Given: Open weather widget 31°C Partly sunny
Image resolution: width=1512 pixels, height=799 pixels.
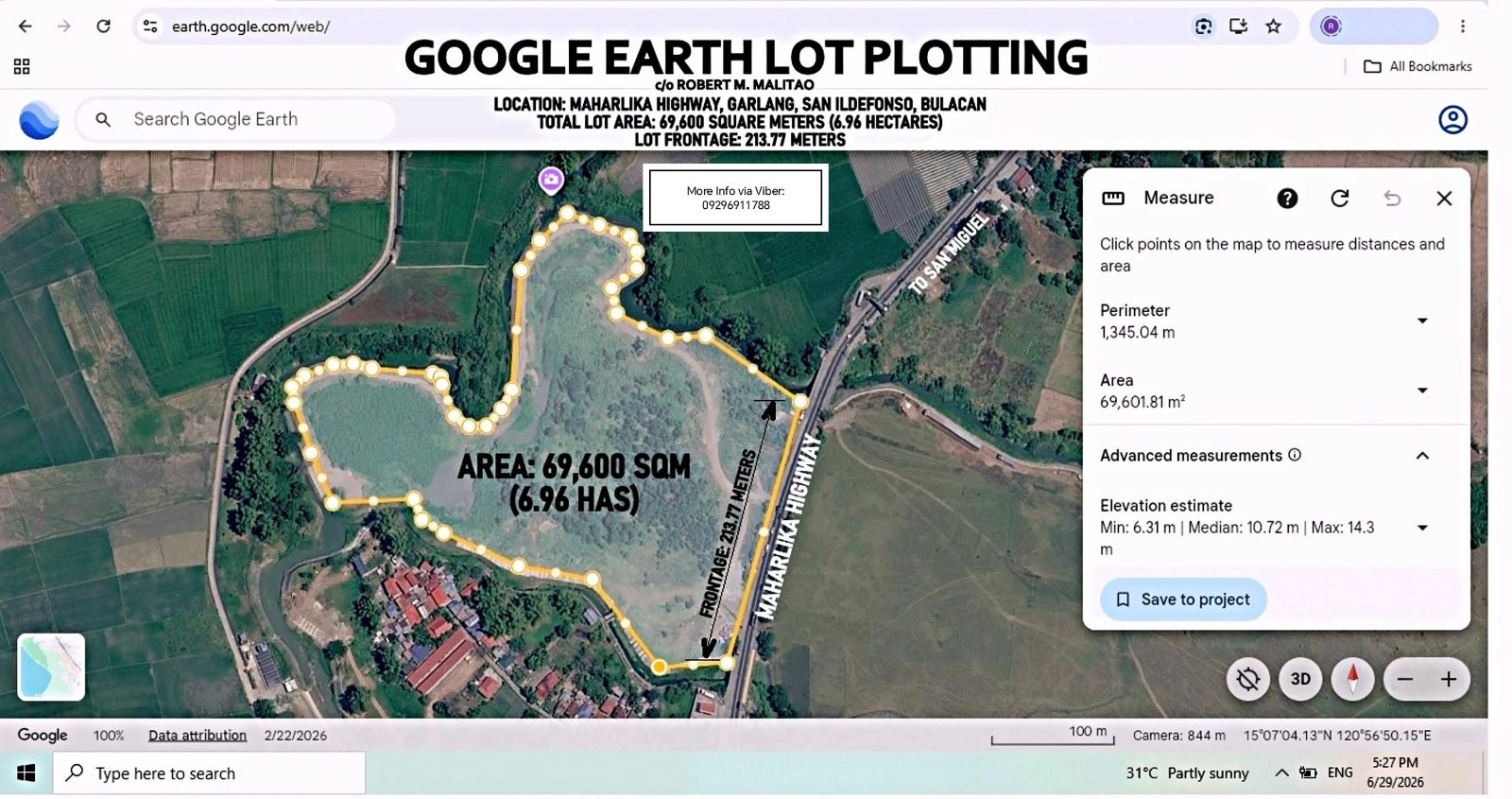Looking at the screenshot, I should pyautogui.click(x=1187, y=773).
